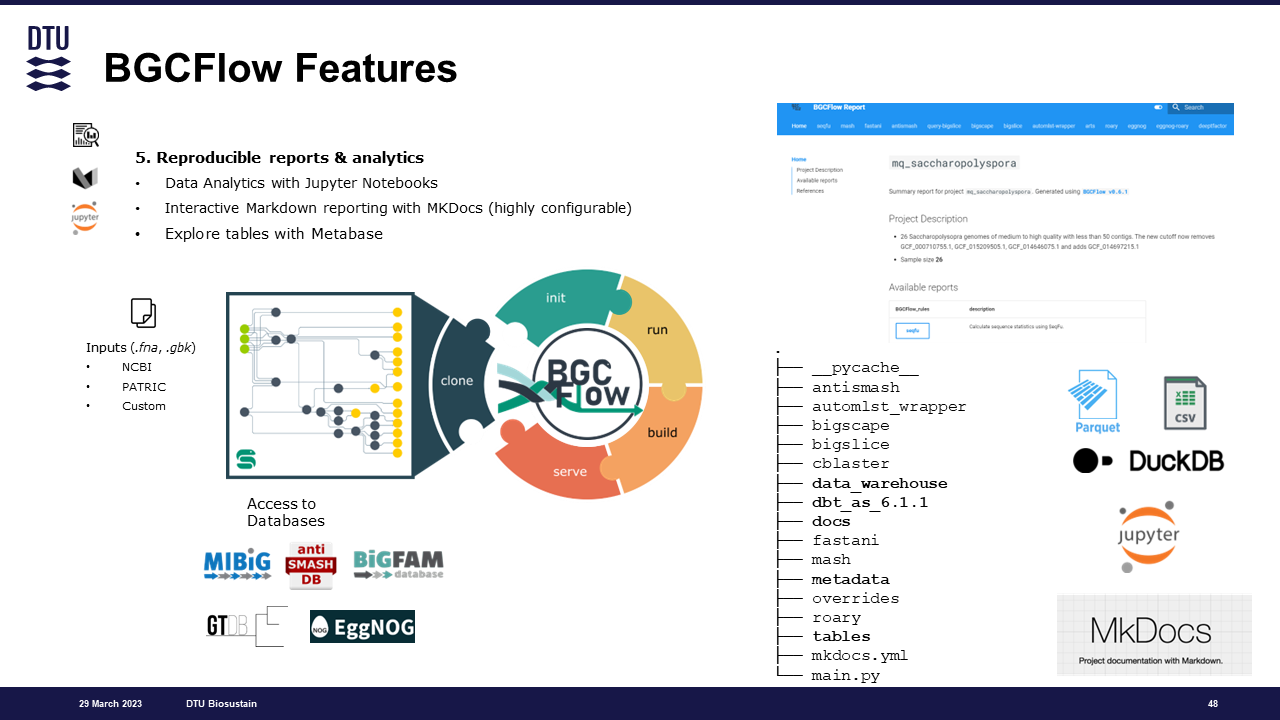Click the large Jupyter logo
This screenshot has height=720, width=1280.
1148,536
